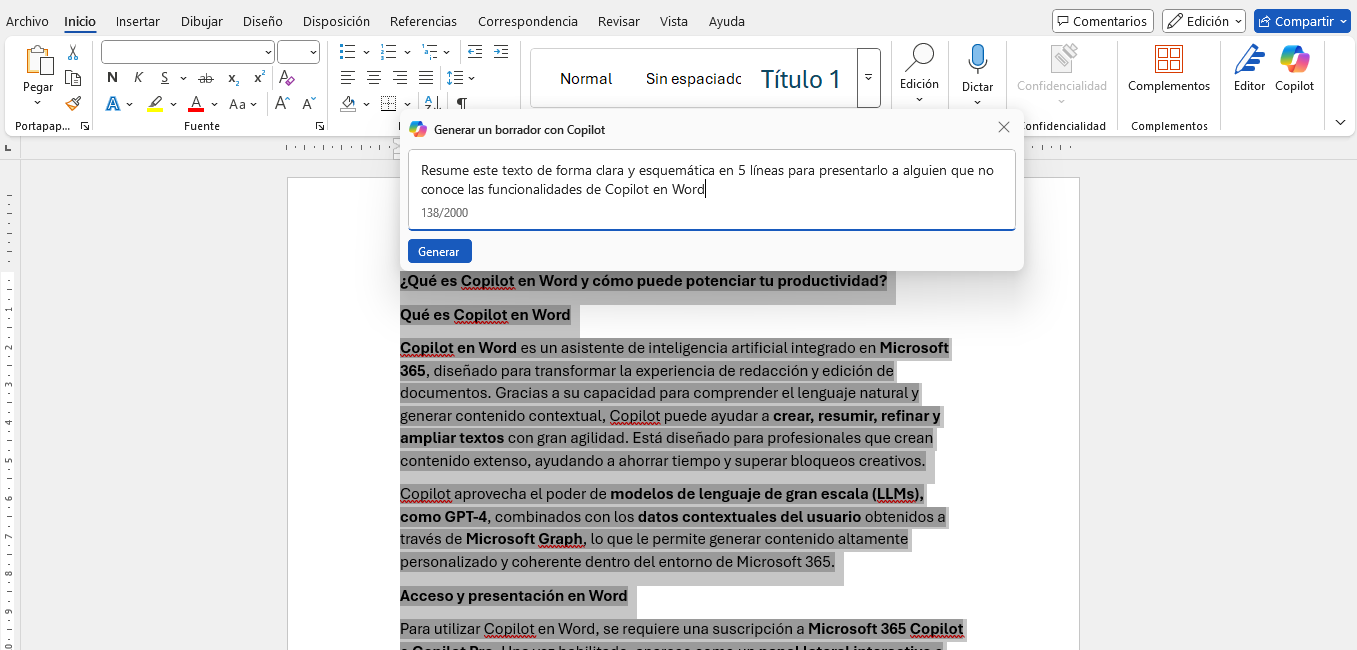
Task: Open font color dropdown arrow
Action: click(x=215, y=104)
